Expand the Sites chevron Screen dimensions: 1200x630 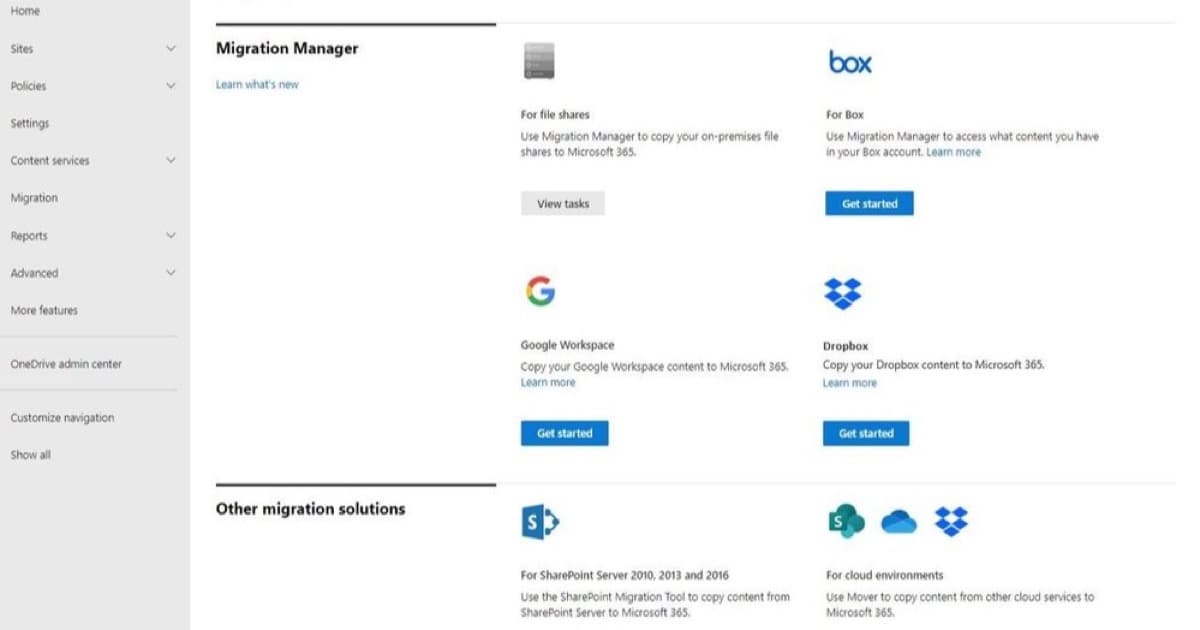[170, 48]
